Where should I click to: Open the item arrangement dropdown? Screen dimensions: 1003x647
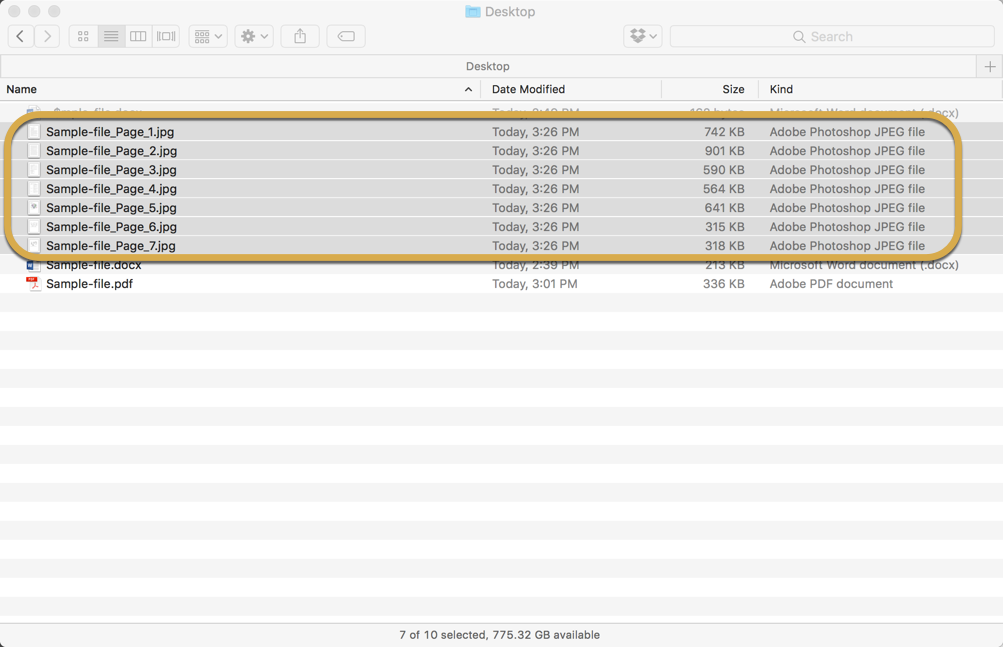(x=208, y=36)
